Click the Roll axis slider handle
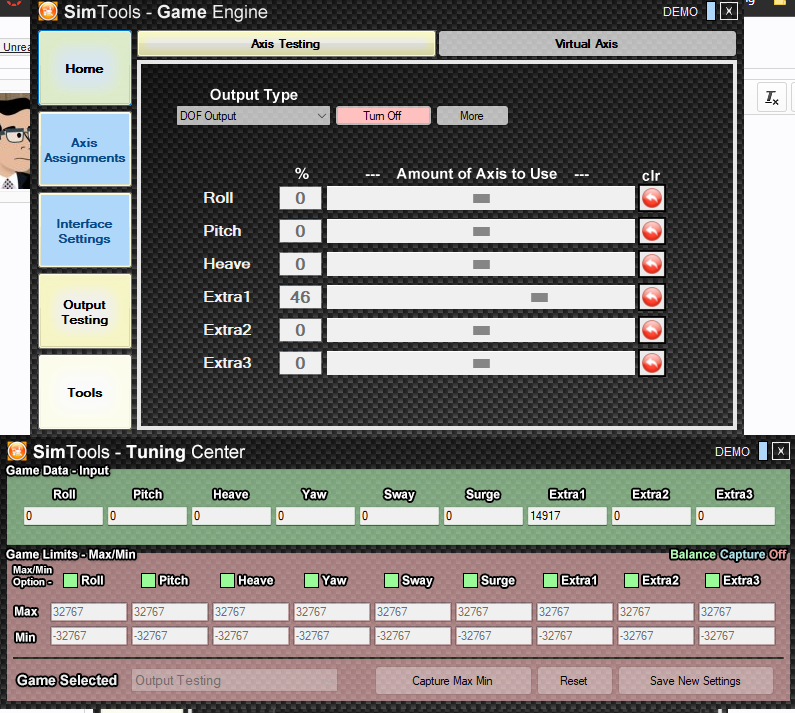 click(x=481, y=198)
